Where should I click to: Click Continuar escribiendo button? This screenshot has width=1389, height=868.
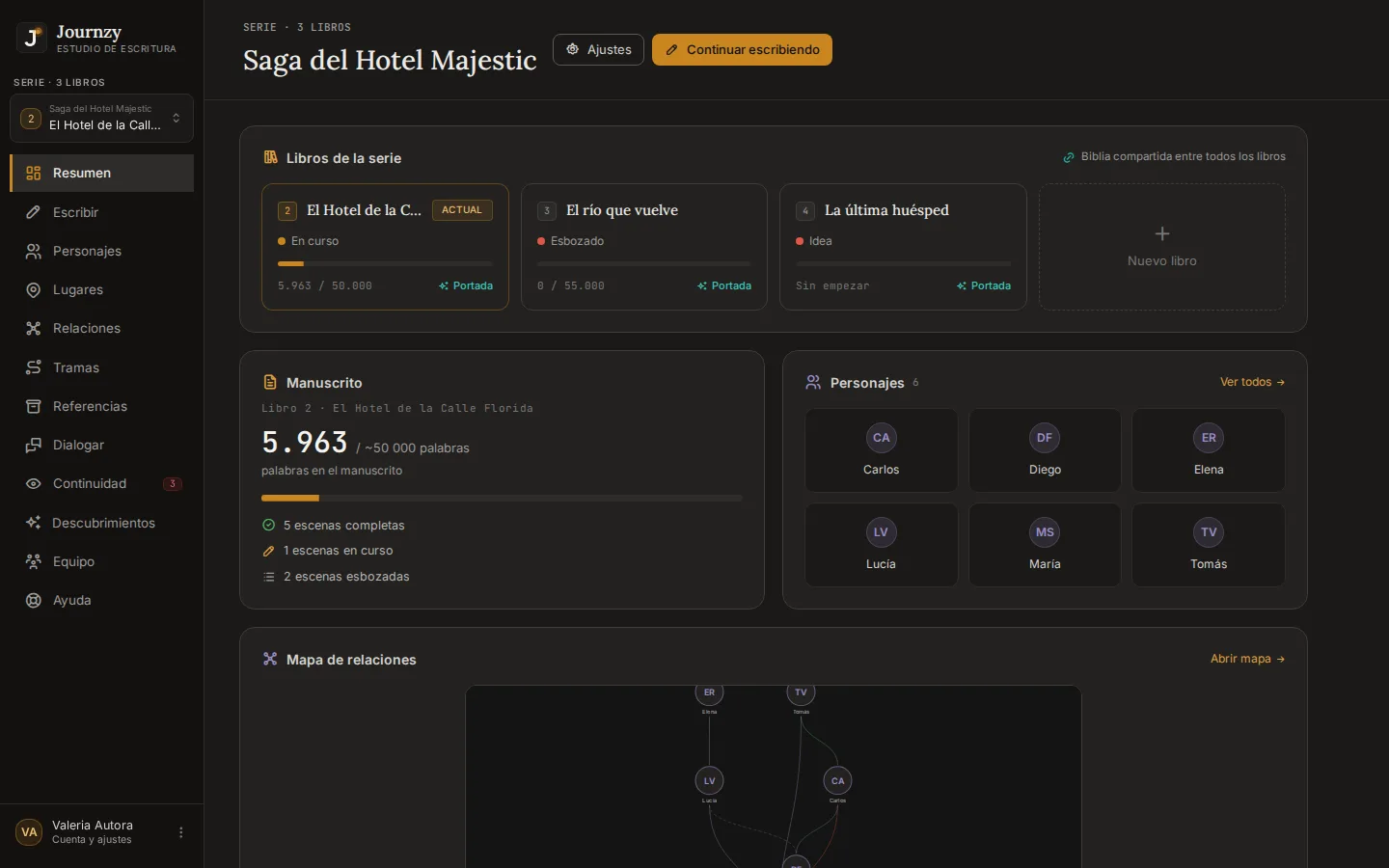click(x=742, y=49)
